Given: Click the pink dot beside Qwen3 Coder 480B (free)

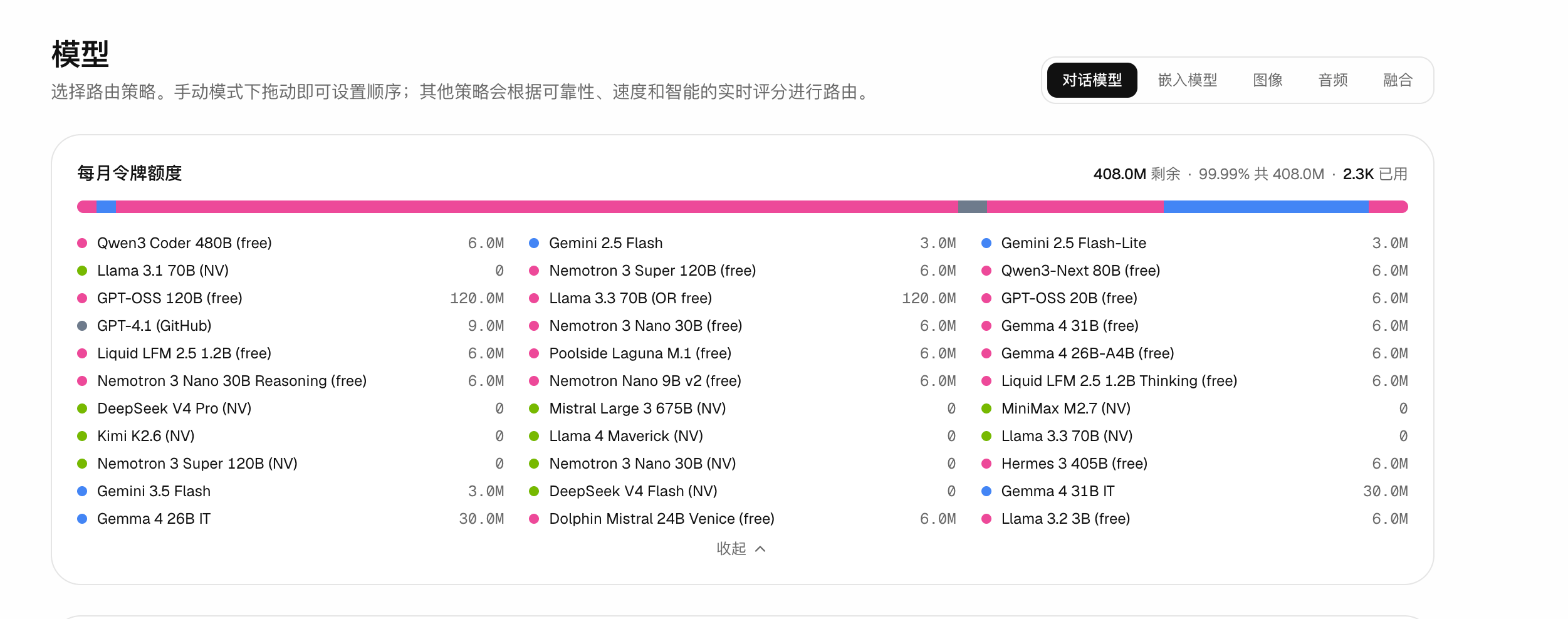Looking at the screenshot, I should 82,243.
